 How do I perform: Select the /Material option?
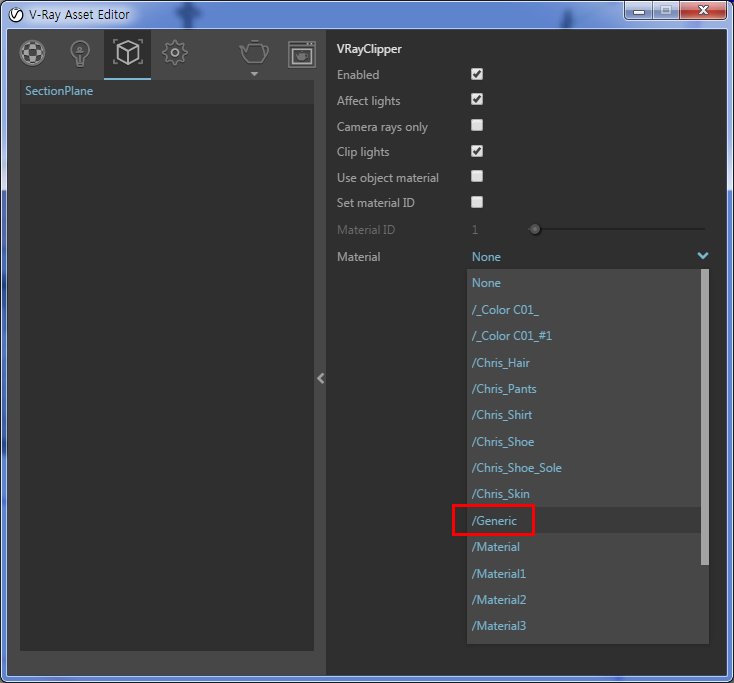pyautogui.click(x=584, y=547)
